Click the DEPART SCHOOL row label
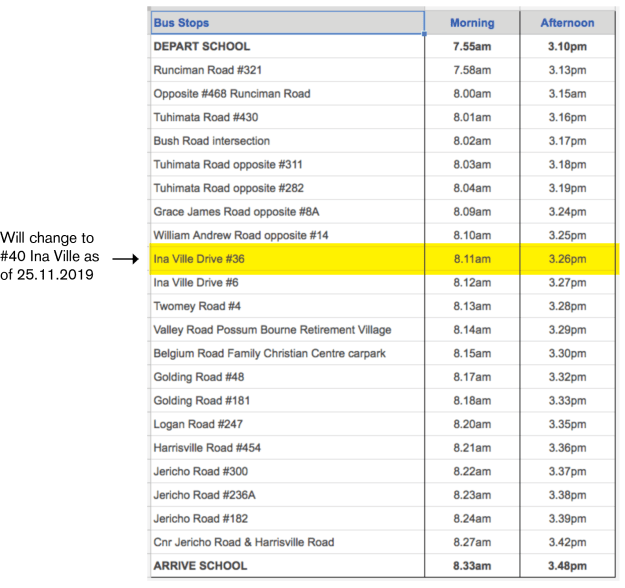Screen dimensions: 625x588 (202, 46)
